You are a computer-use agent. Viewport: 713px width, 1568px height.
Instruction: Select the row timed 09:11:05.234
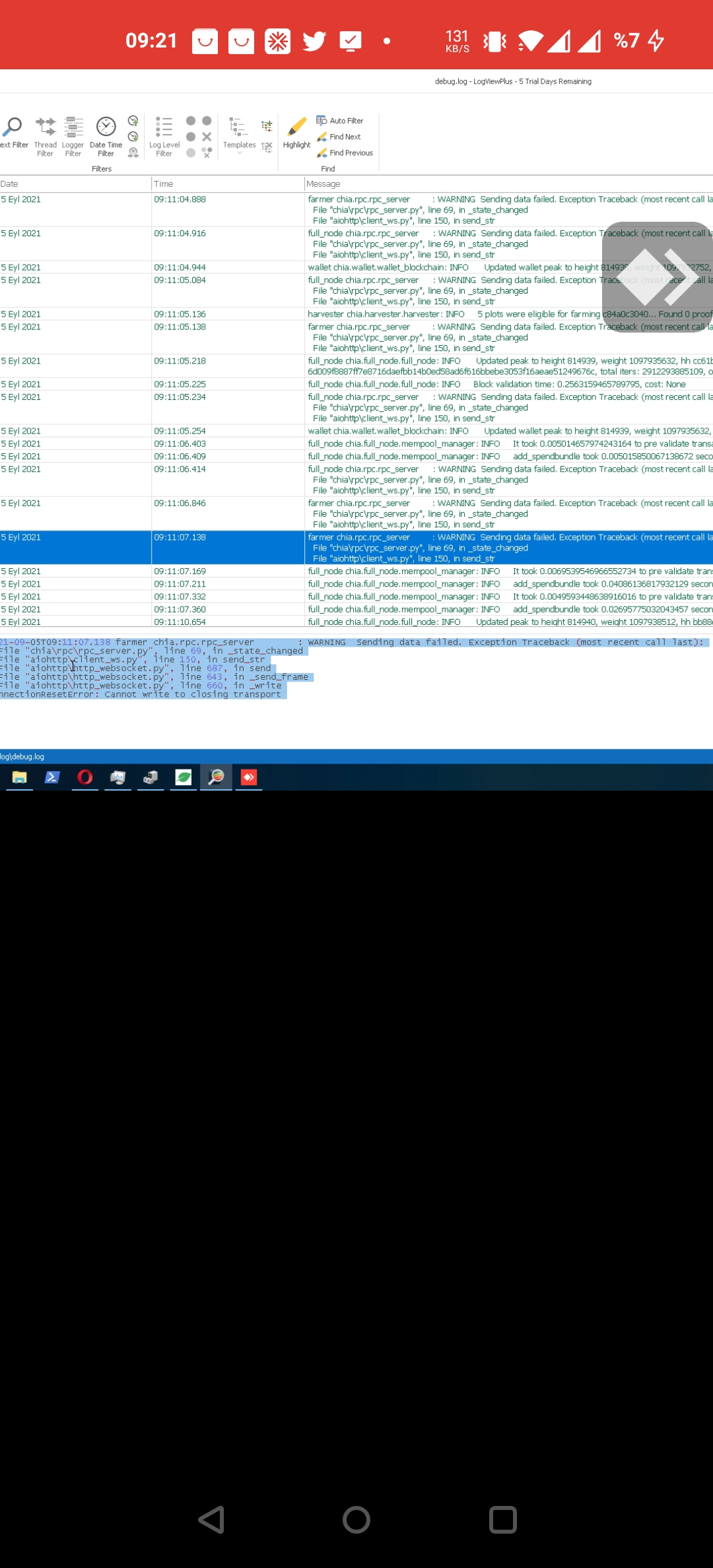[x=356, y=407]
